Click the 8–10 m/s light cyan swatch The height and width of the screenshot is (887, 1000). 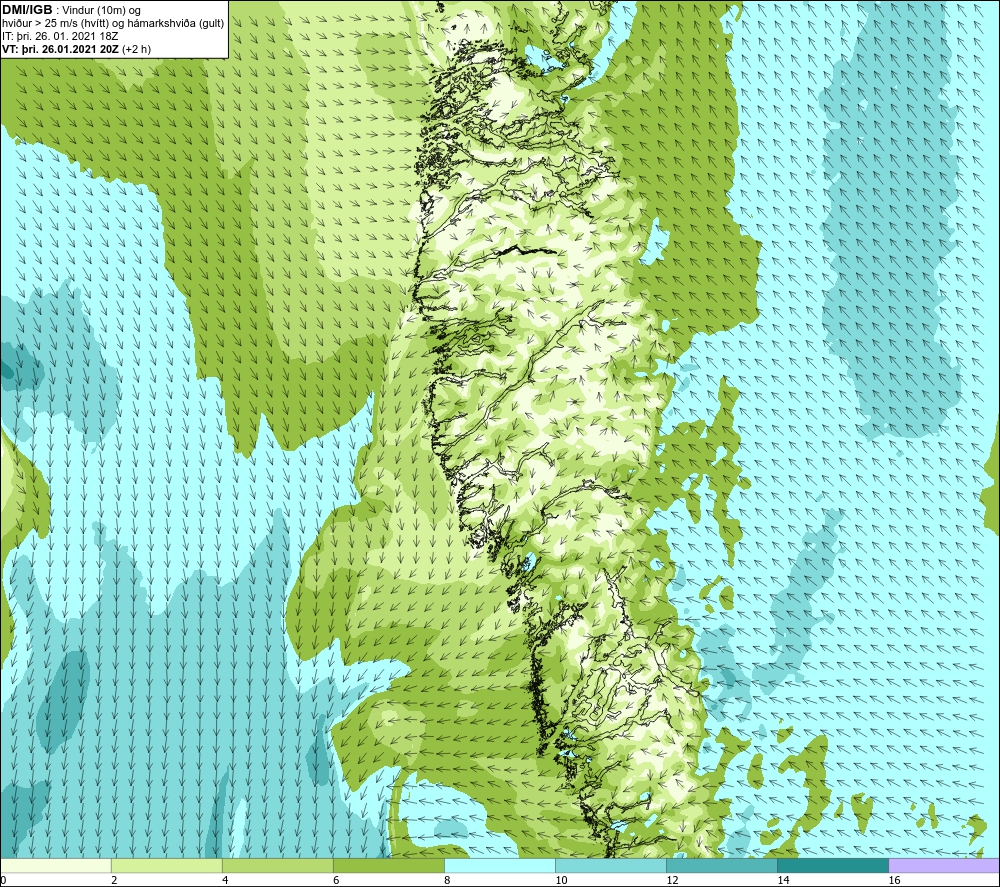pyautogui.click(x=499, y=865)
